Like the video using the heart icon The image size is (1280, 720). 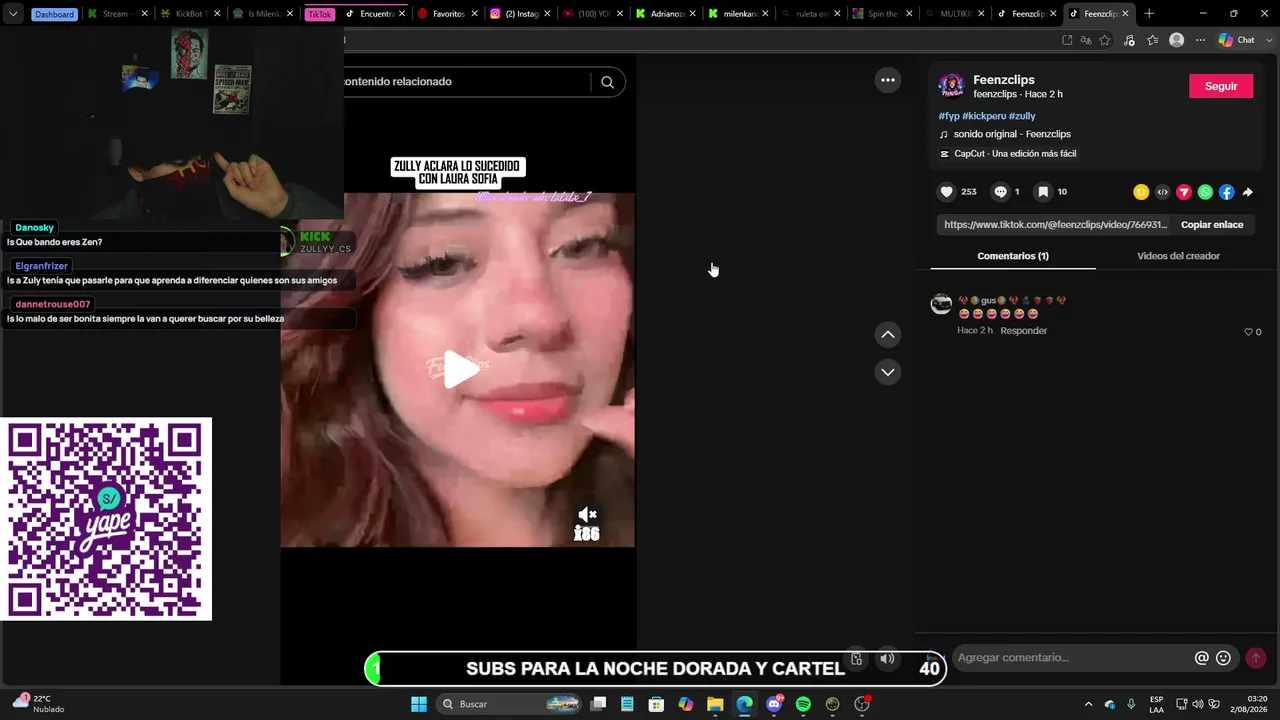[946, 192]
